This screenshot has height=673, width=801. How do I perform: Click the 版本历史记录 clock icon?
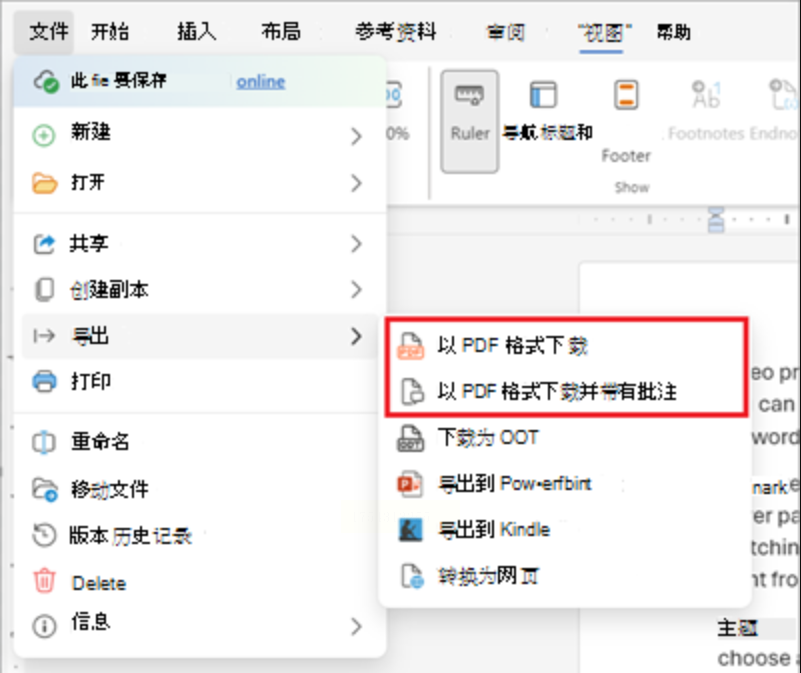[44, 535]
